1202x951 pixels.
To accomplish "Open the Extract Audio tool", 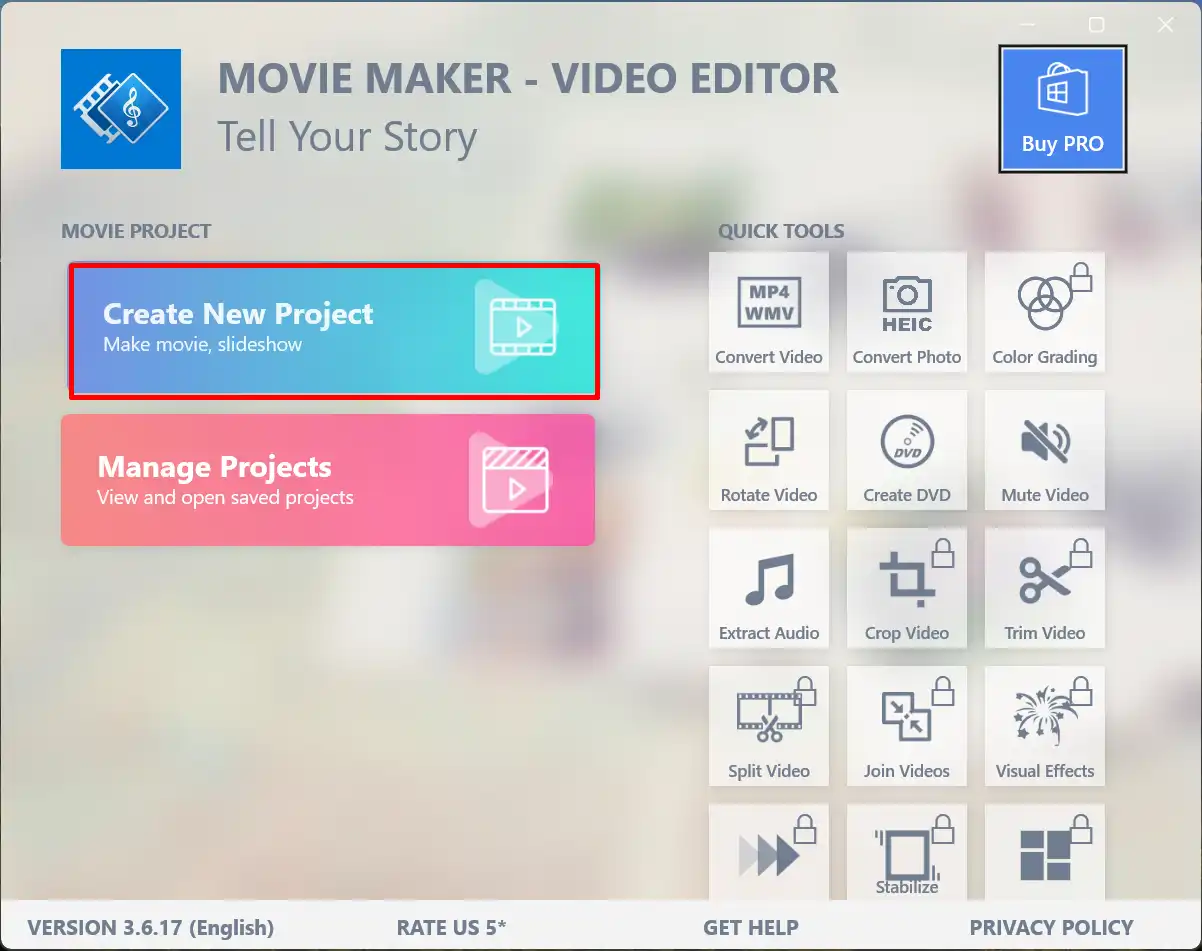I will click(769, 588).
